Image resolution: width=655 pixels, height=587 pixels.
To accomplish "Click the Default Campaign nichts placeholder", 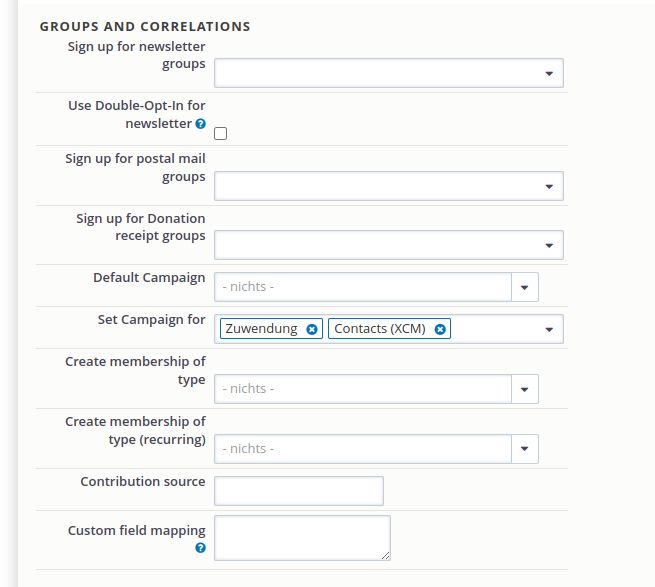I will click(x=248, y=287).
